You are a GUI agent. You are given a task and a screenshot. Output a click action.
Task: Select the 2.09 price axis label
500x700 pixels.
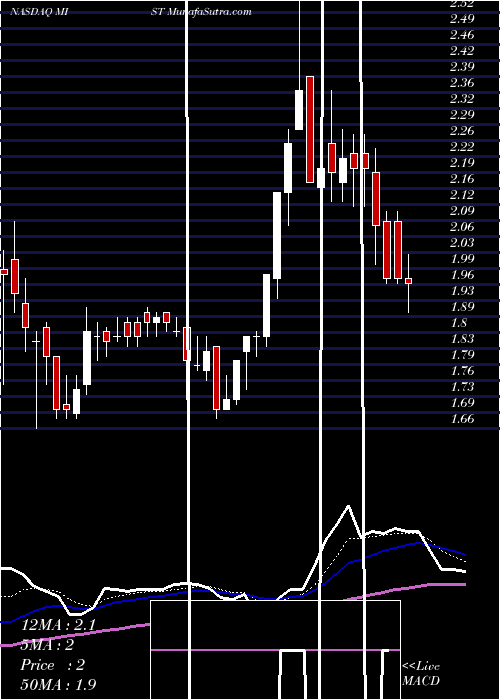(462, 211)
